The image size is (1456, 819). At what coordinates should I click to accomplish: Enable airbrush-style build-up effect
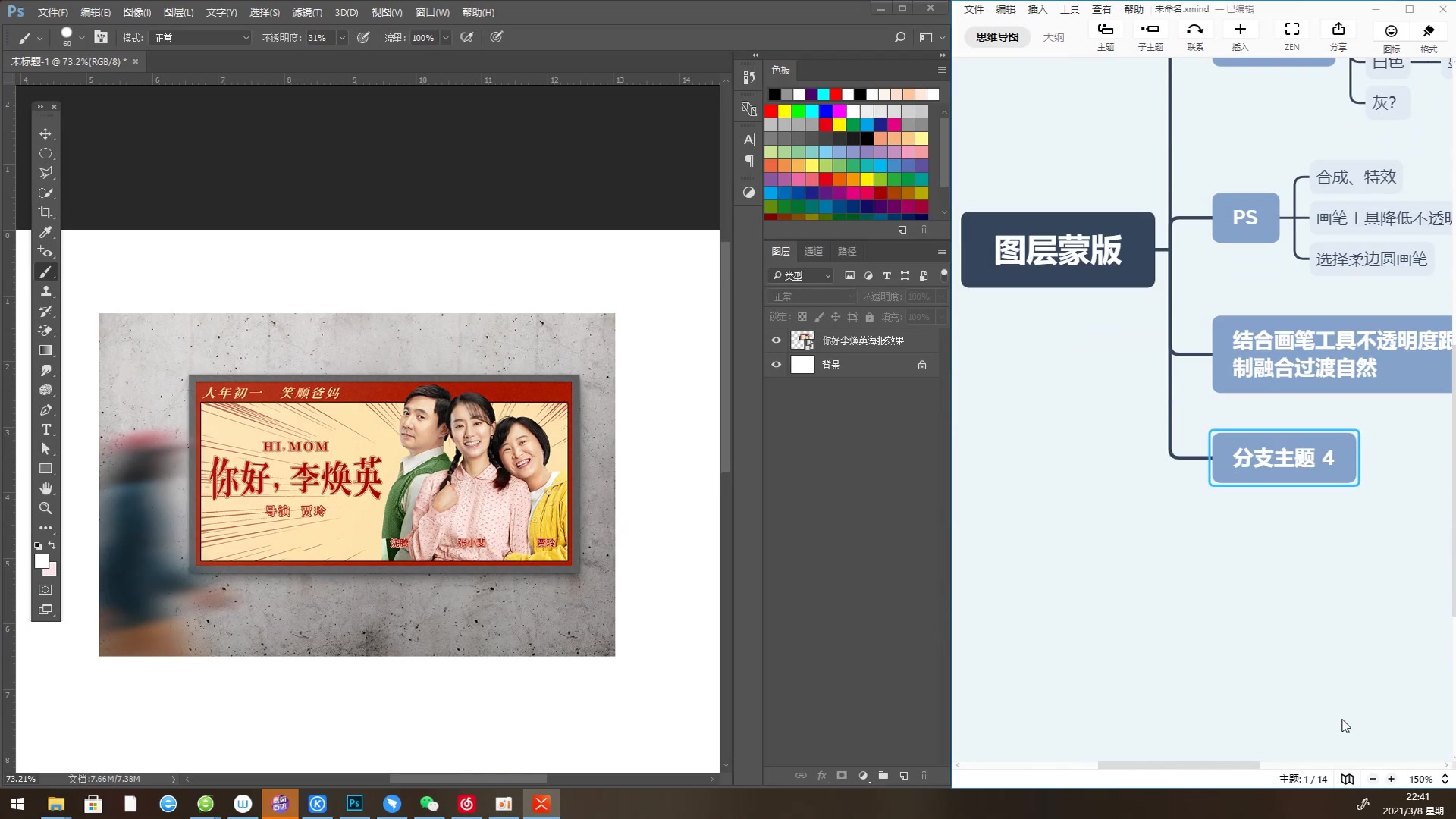click(x=467, y=37)
